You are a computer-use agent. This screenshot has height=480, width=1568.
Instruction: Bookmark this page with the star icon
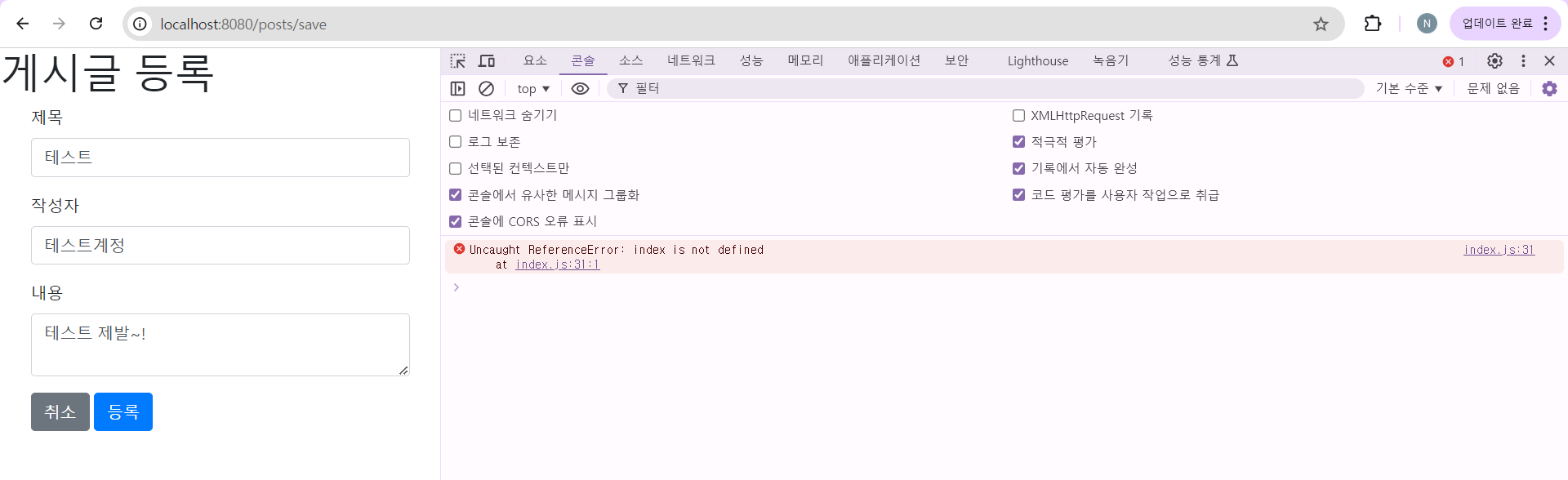(x=1321, y=24)
